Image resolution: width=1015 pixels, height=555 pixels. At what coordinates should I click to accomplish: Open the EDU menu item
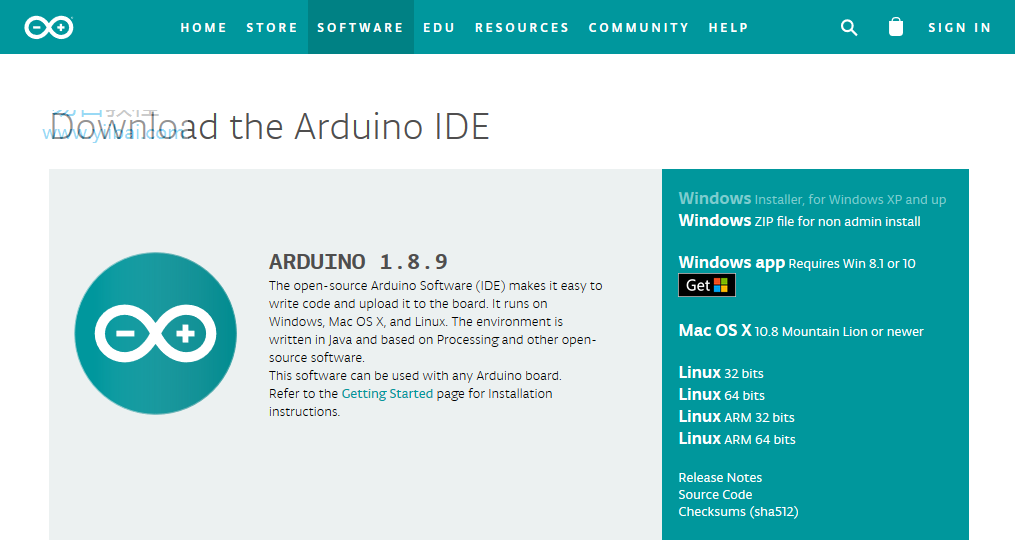(440, 27)
